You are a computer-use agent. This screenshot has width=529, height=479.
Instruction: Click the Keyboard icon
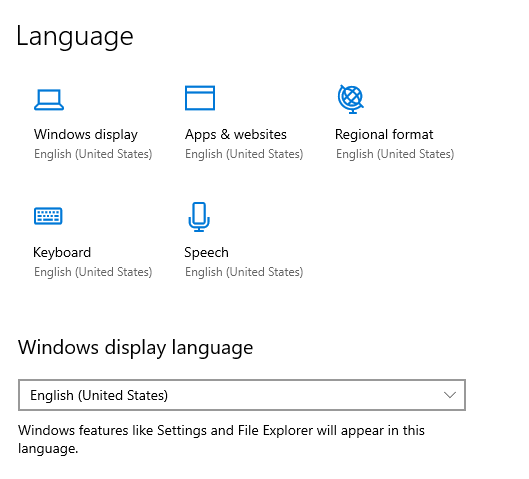click(x=48, y=216)
